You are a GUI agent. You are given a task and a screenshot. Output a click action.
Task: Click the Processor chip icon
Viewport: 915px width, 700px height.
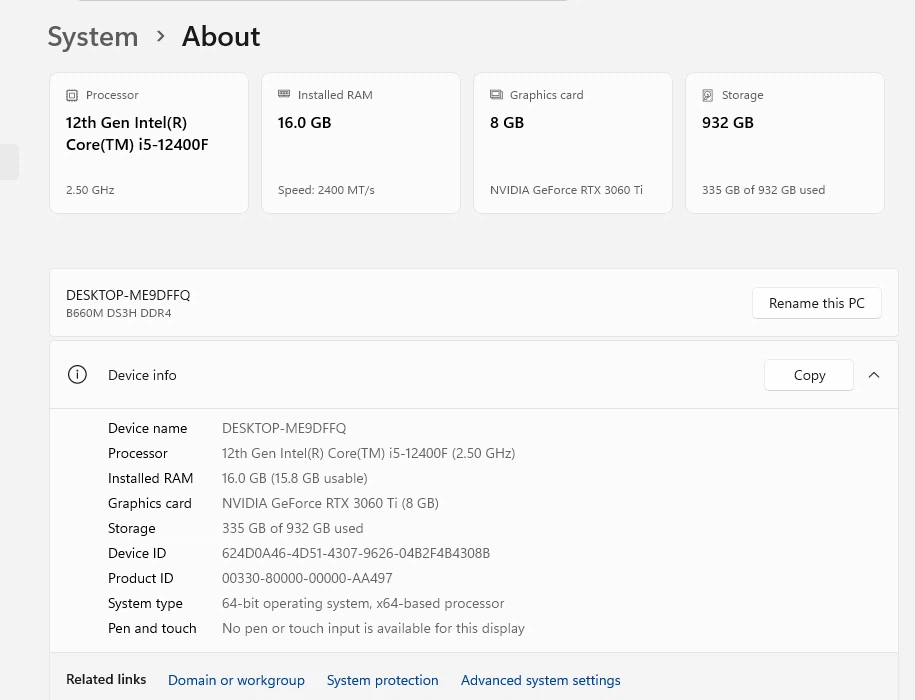pyautogui.click(x=72, y=95)
